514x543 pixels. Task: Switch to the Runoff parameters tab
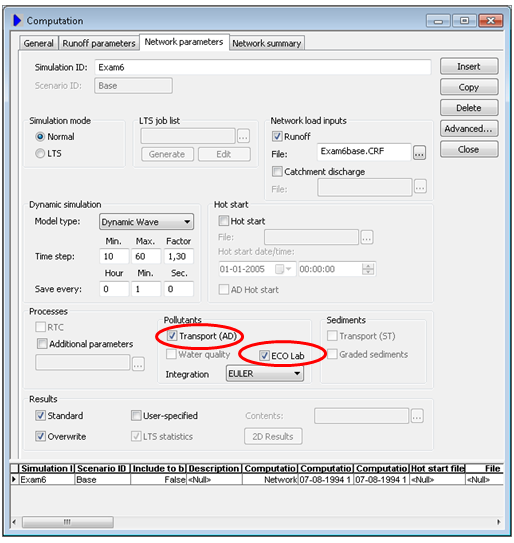(x=99, y=43)
